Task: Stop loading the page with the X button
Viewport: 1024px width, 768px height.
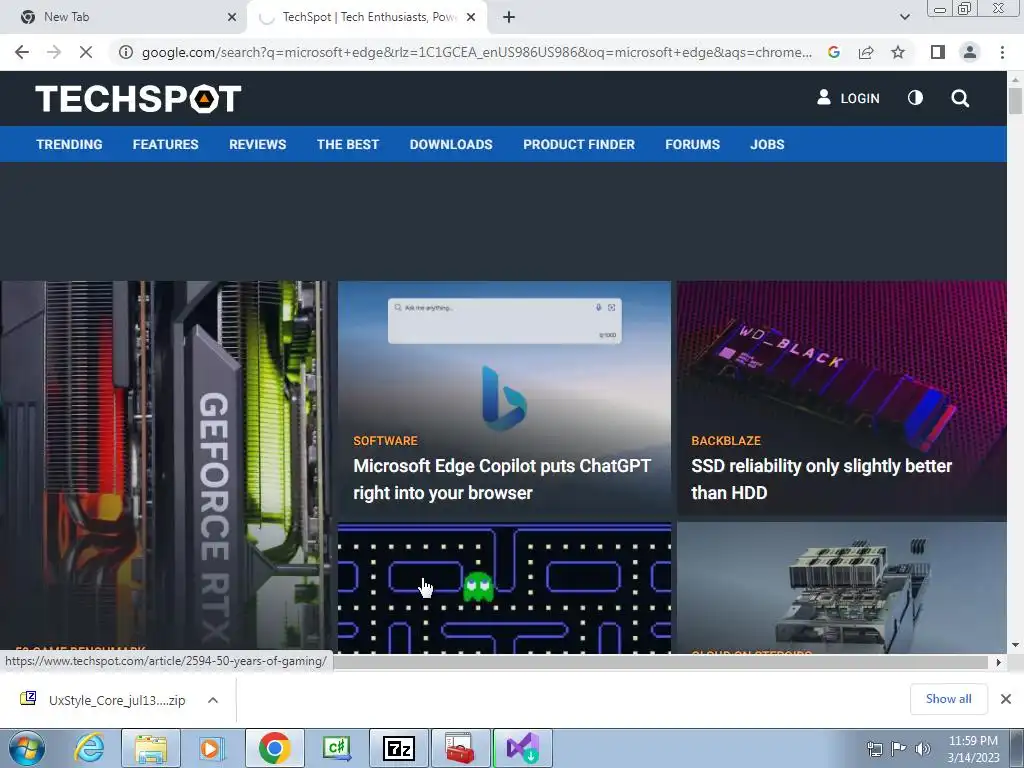Action: [86, 52]
